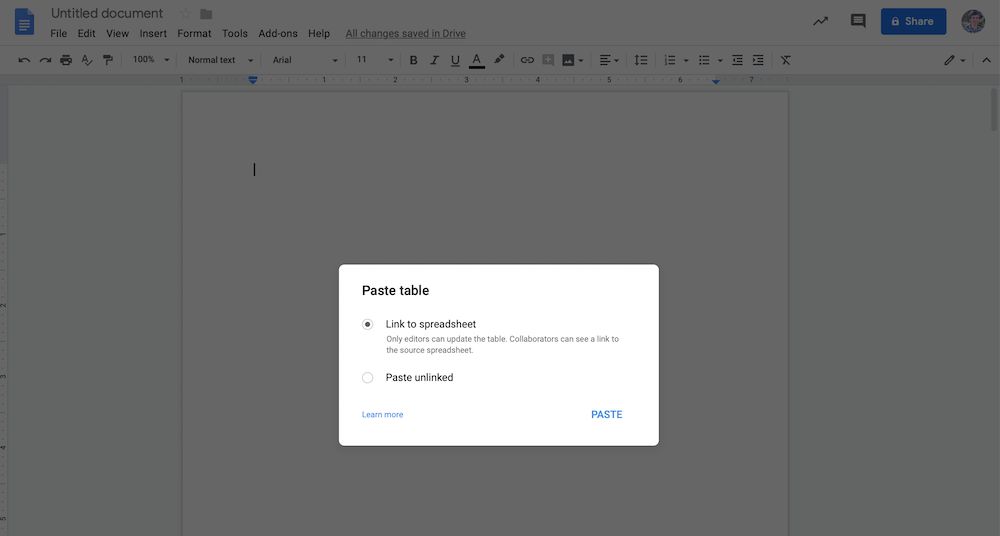This screenshot has width=1000, height=536.
Task: Open the comment history icon
Action: pyautogui.click(x=857, y=21)
